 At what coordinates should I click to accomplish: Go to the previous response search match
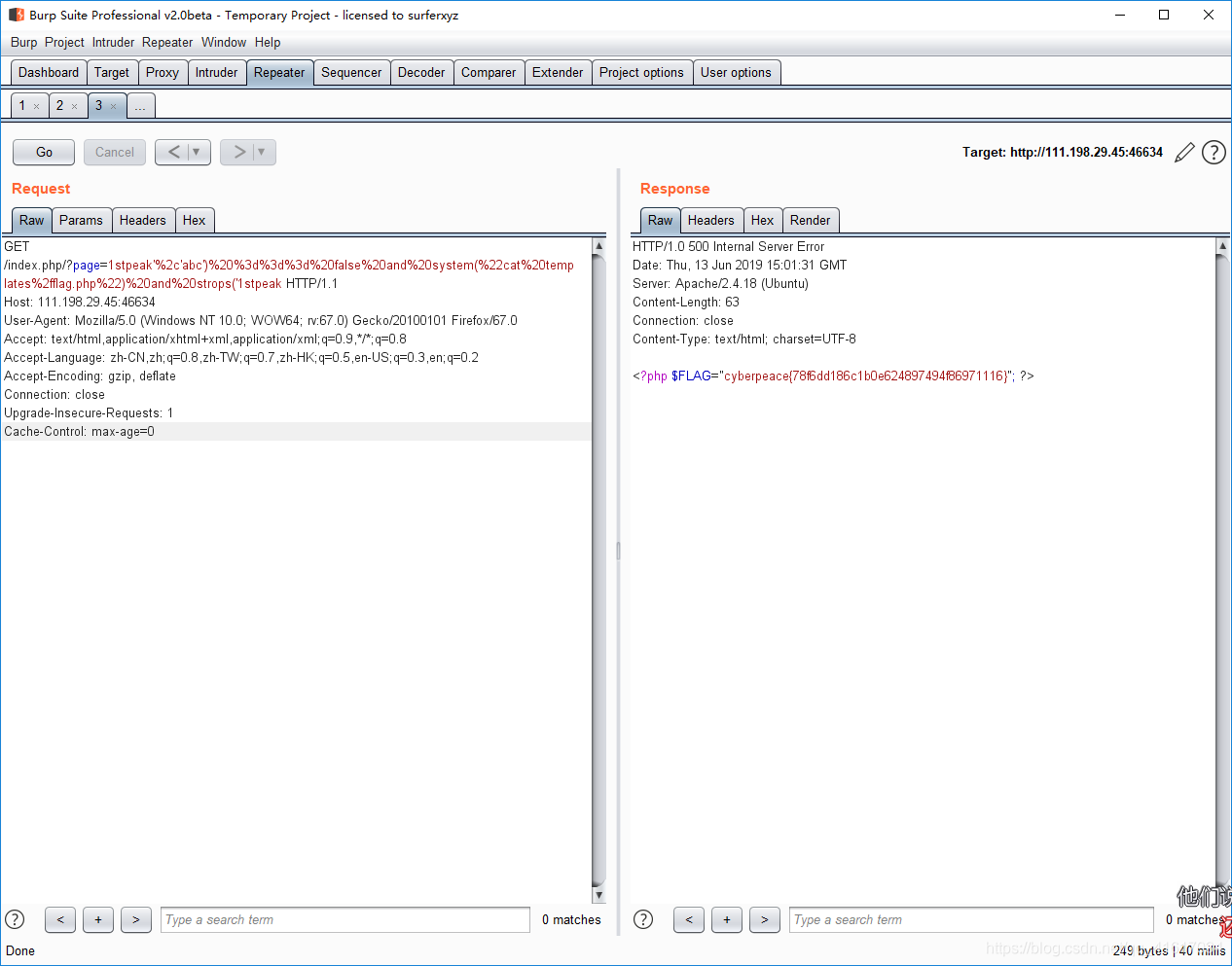[x=689, y=919]
